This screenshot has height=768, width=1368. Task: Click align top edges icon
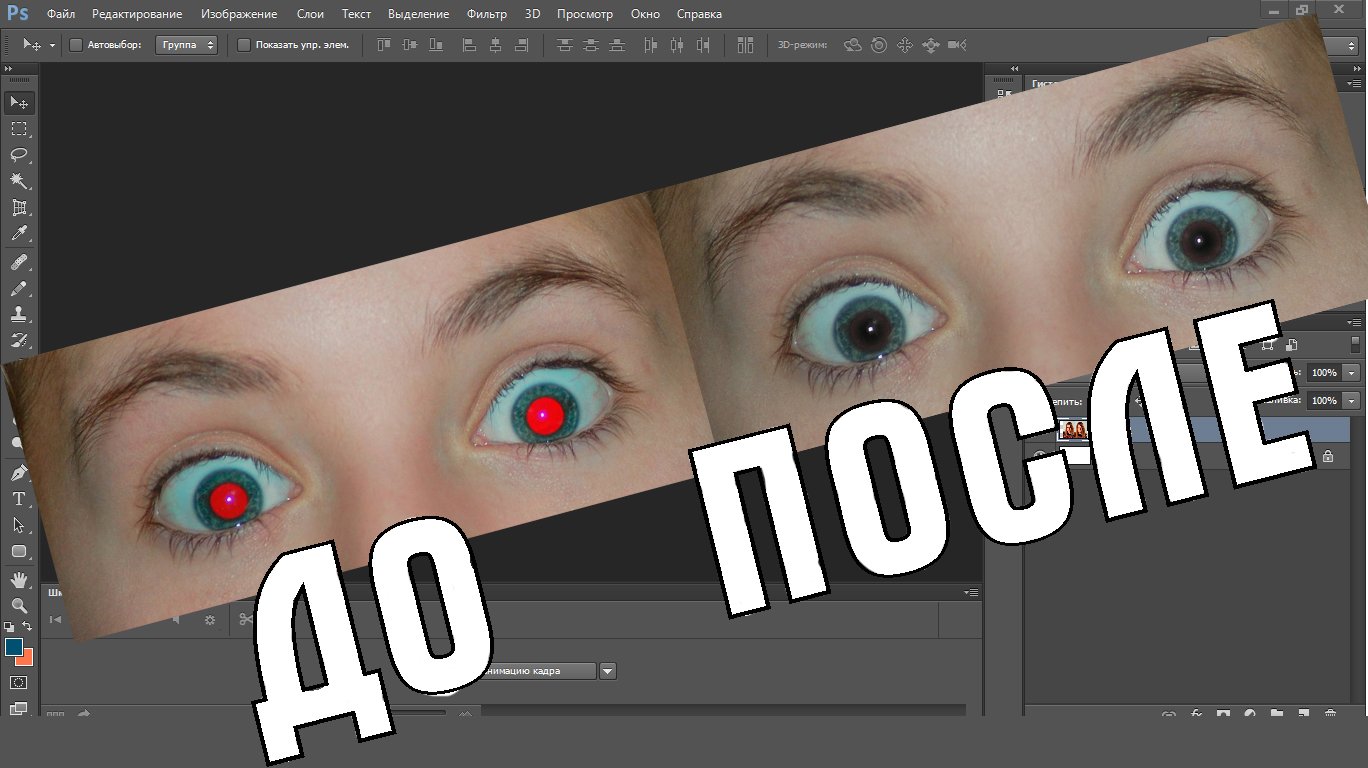coord(383,45)
